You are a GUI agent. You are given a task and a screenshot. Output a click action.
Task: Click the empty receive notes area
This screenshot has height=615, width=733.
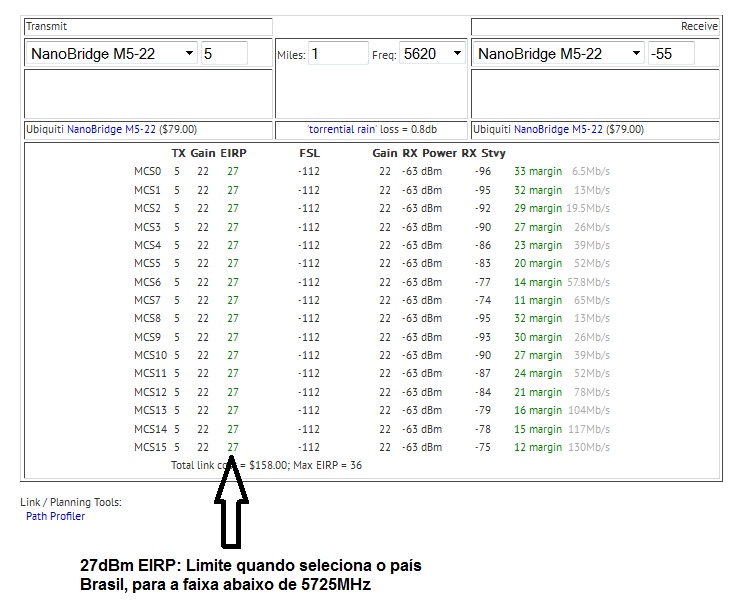pyautogui.click(x=595, y=94)
